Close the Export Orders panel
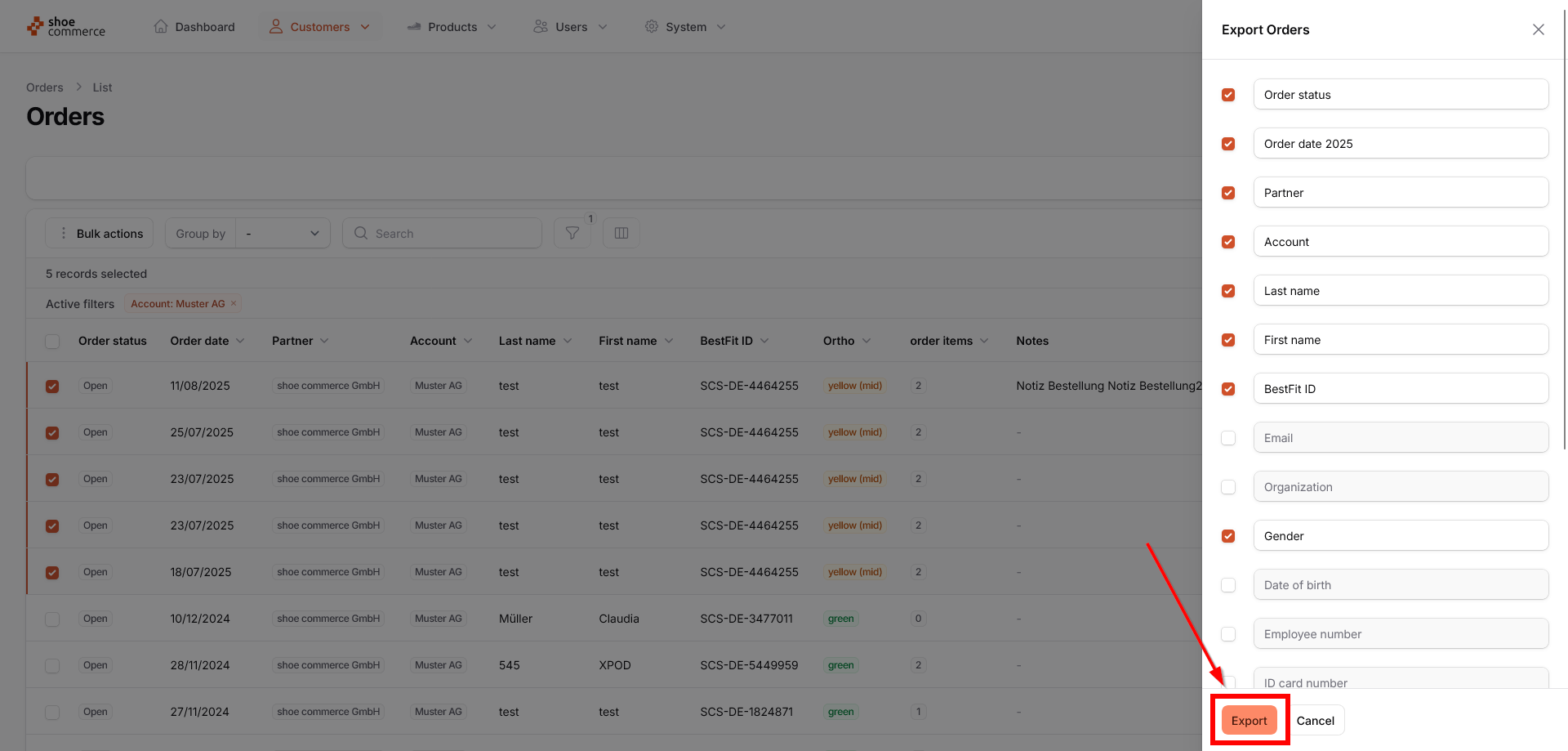Viewport: 1568px width, 751px height. 1538,29
